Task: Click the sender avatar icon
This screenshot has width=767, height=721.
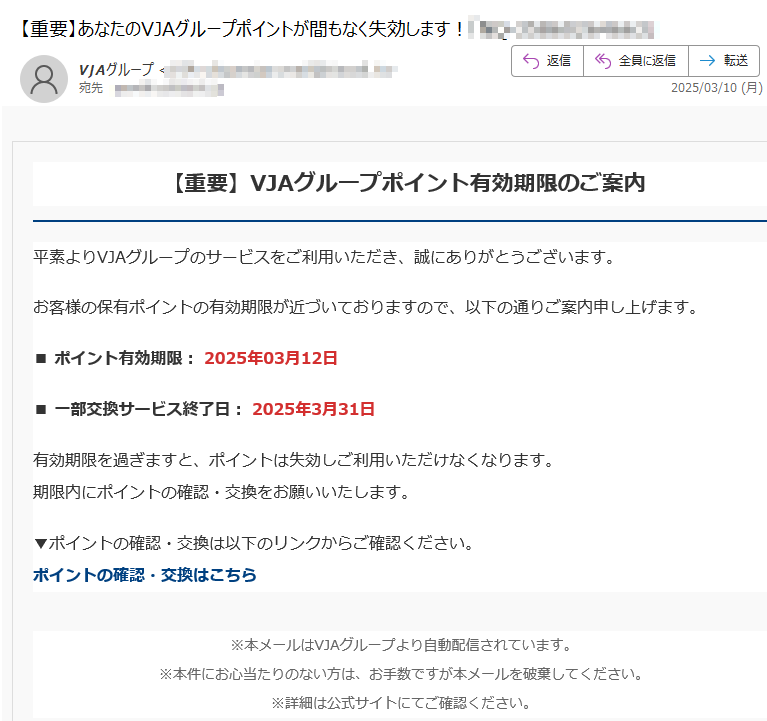Action: 44,79
